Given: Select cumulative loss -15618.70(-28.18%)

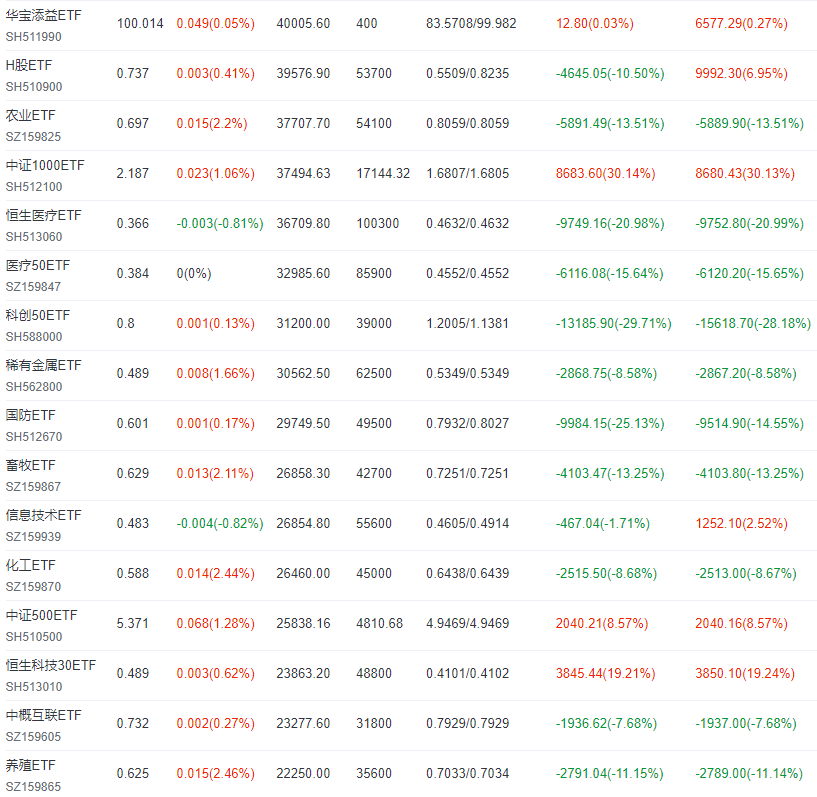Looking at the screenshot, I should point(753,323).
